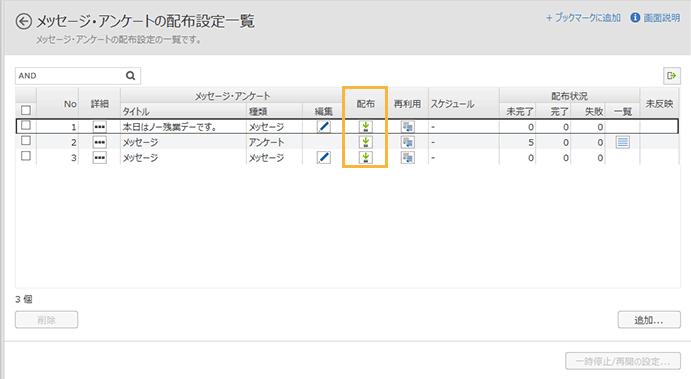Edit message in row 3 with pencil icon
691x379 pixels.
click(x=324, y=157)
